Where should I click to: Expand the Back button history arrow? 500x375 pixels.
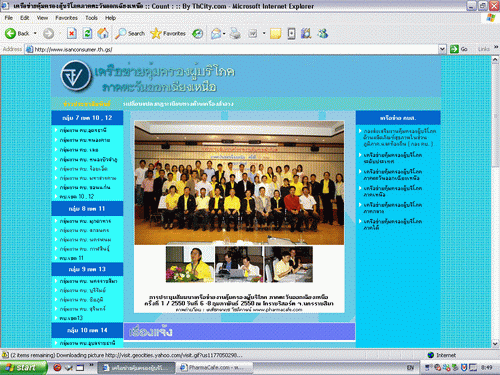click(35, 33)
